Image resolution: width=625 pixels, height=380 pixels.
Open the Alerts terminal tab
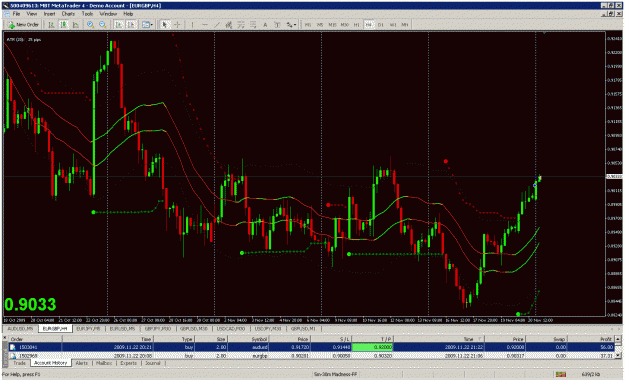82,363
